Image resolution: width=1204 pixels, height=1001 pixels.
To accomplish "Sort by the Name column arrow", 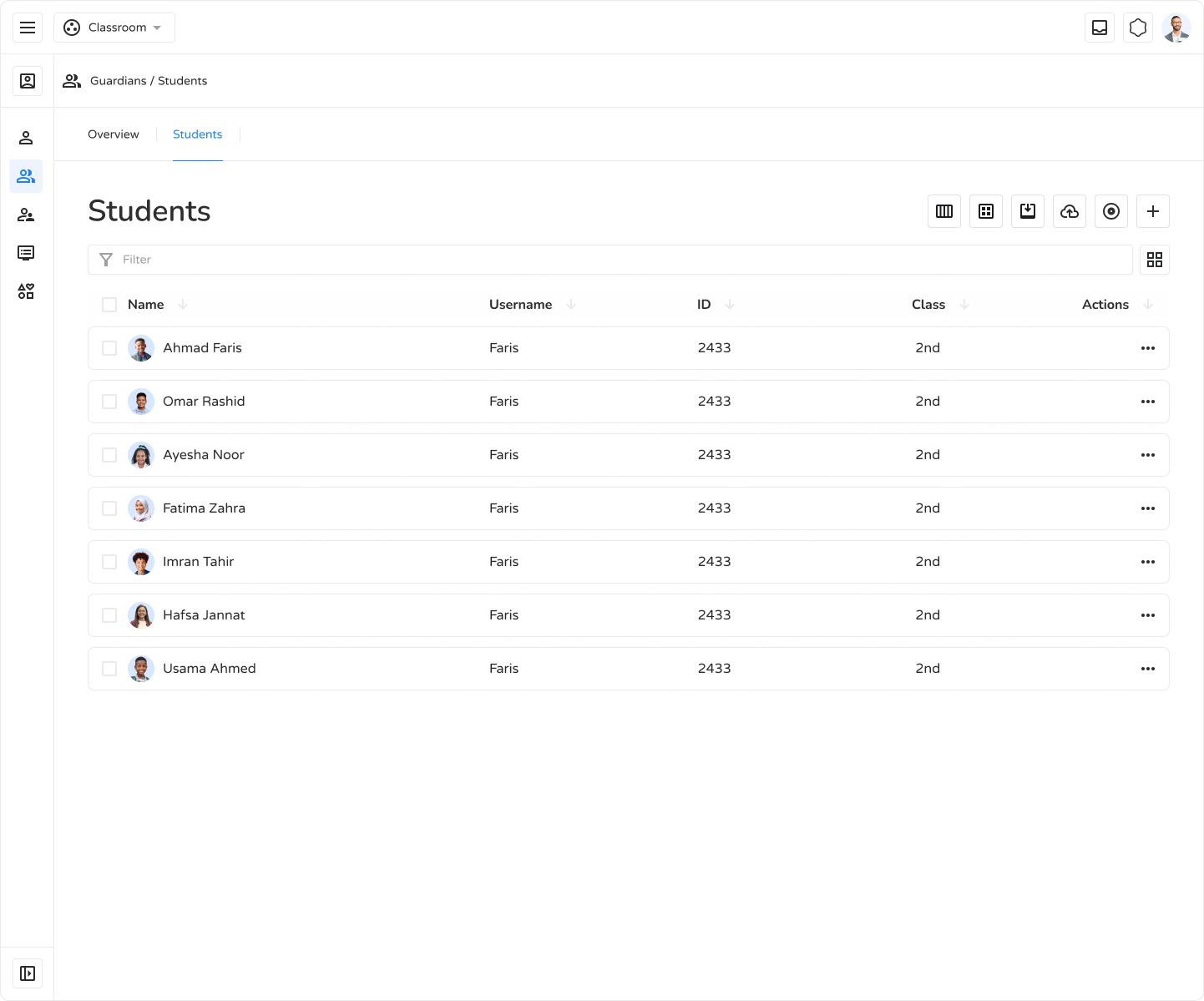I will pyautogui.click(x=183, y=305).
